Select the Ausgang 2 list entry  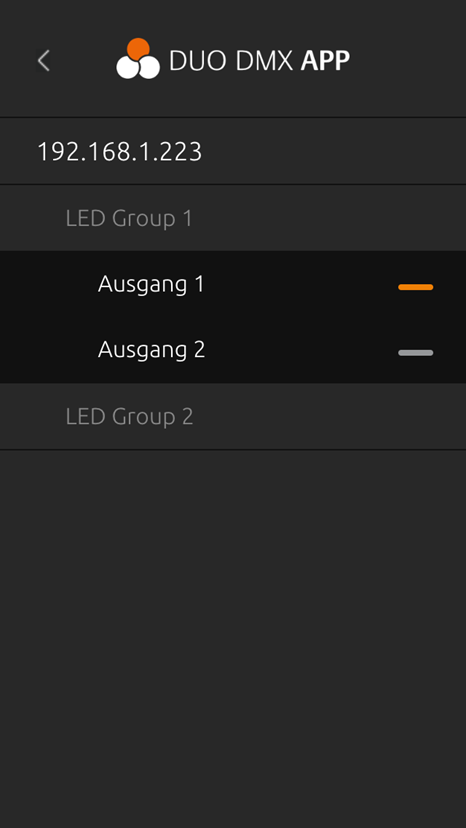(233, 350)
